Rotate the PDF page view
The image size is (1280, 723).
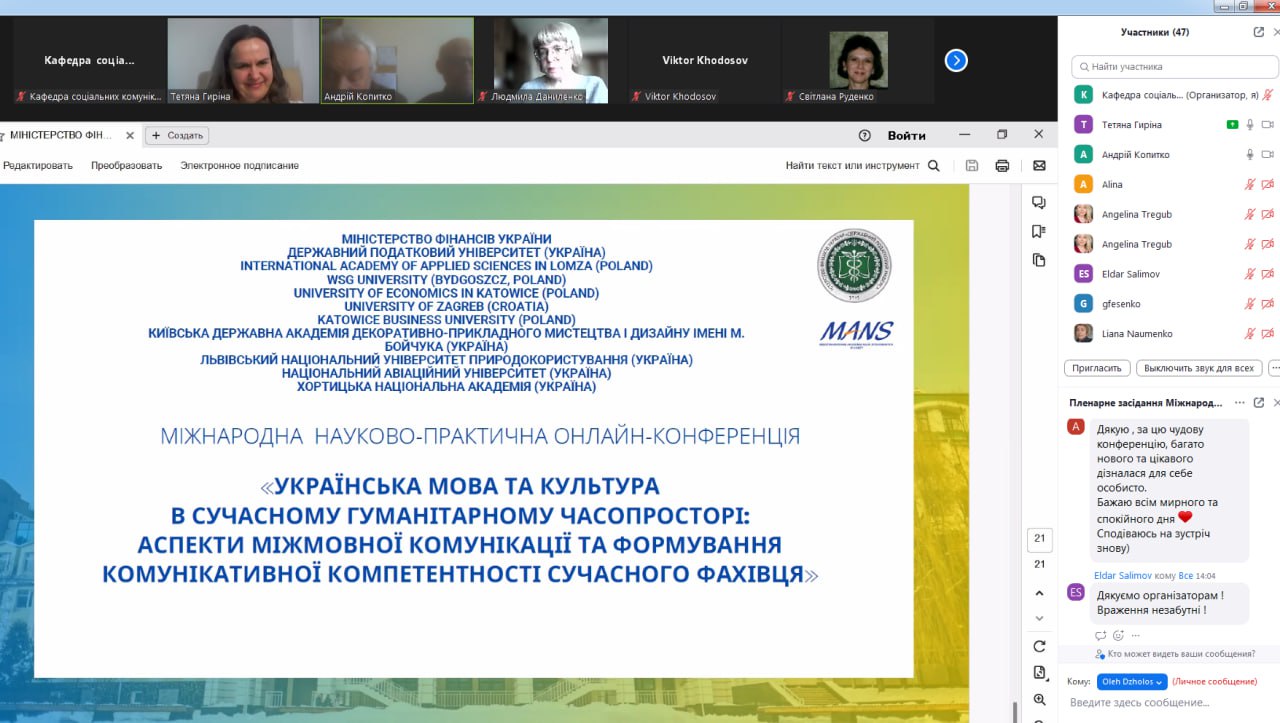[1039, 646]
